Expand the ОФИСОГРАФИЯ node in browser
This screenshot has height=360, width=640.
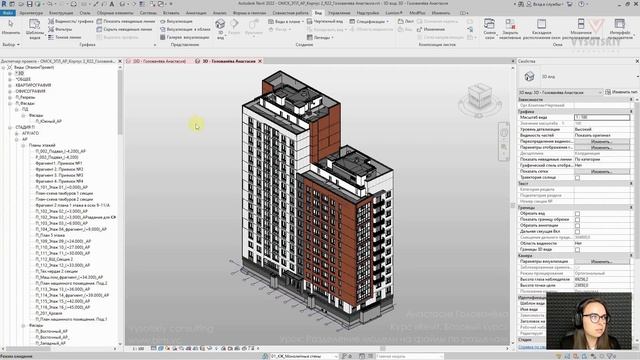coord(10,91)
